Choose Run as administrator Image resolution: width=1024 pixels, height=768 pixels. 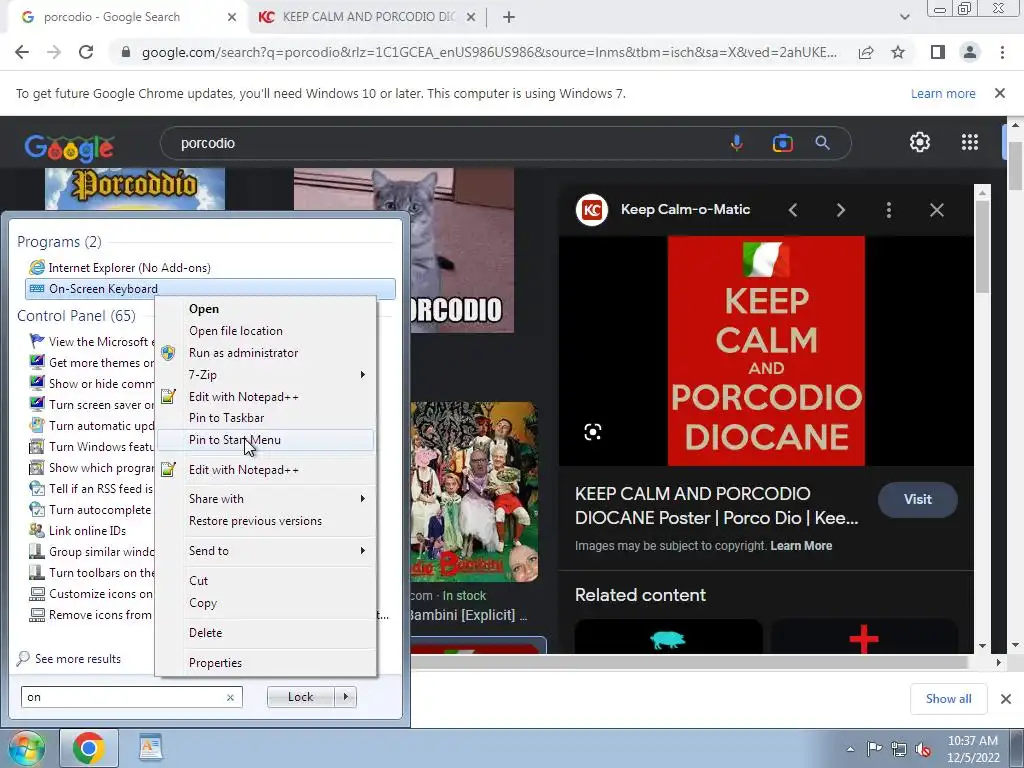[x=266, y=353]
